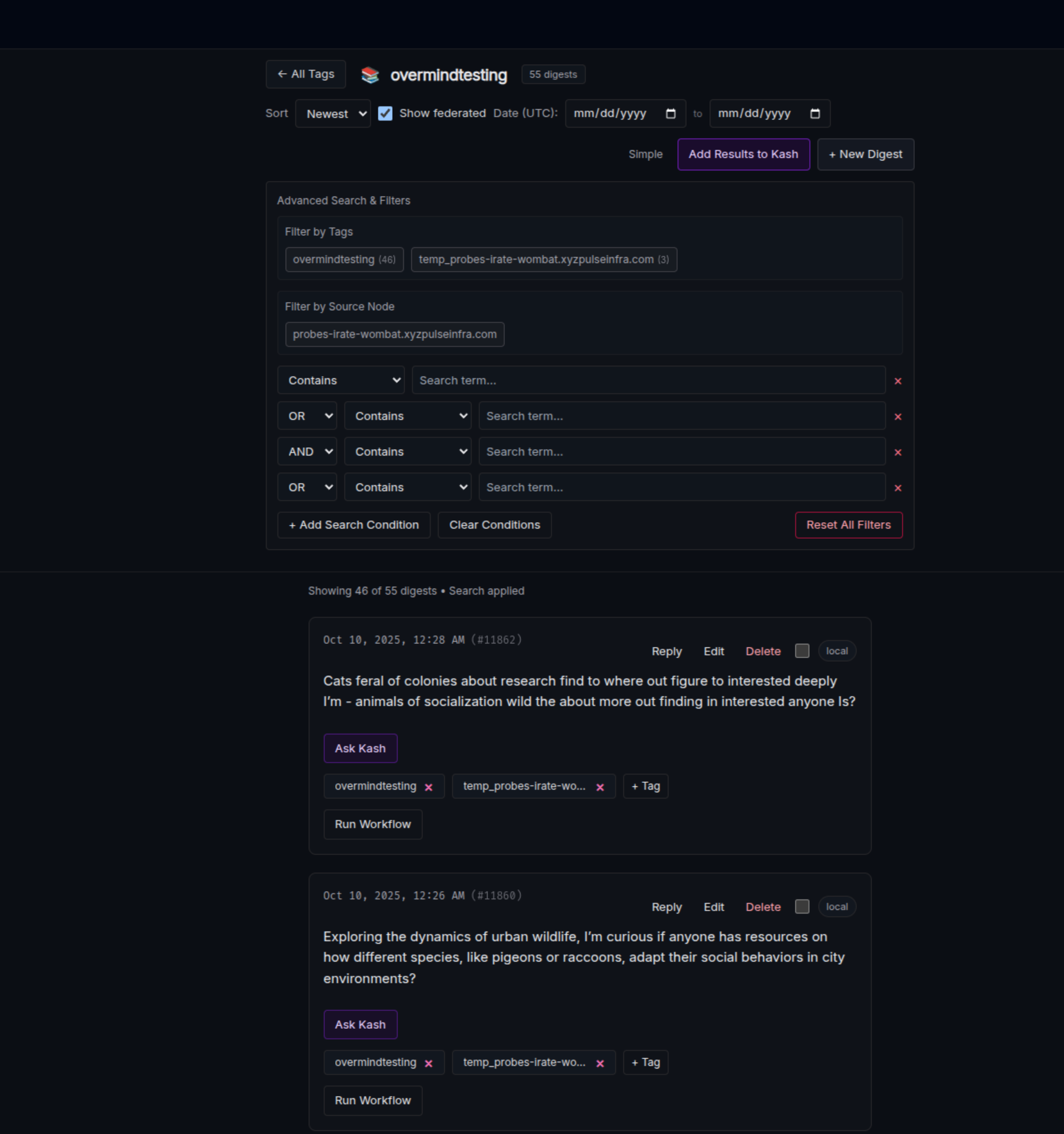Remove the AND search condition row
Image resolution: width=1064 pixels, height=1134 pixels.
pyautogui.click(x=898, y=452)
